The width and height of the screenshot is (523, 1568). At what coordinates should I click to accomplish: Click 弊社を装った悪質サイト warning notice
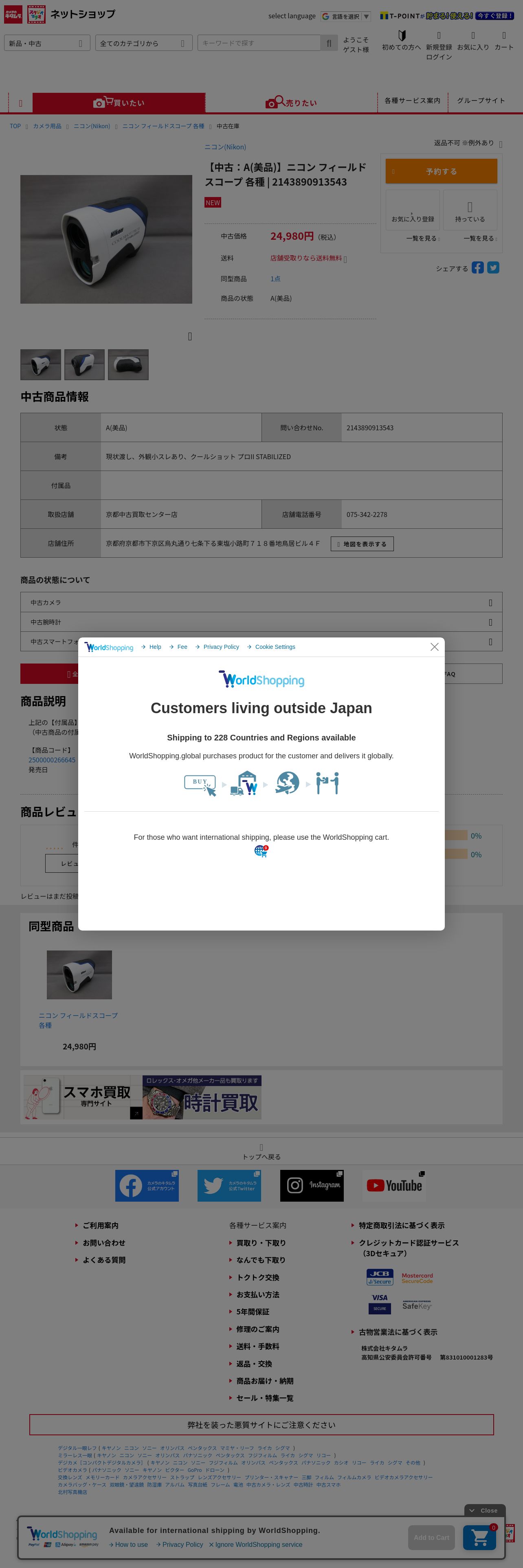[x=261, y=1424]
